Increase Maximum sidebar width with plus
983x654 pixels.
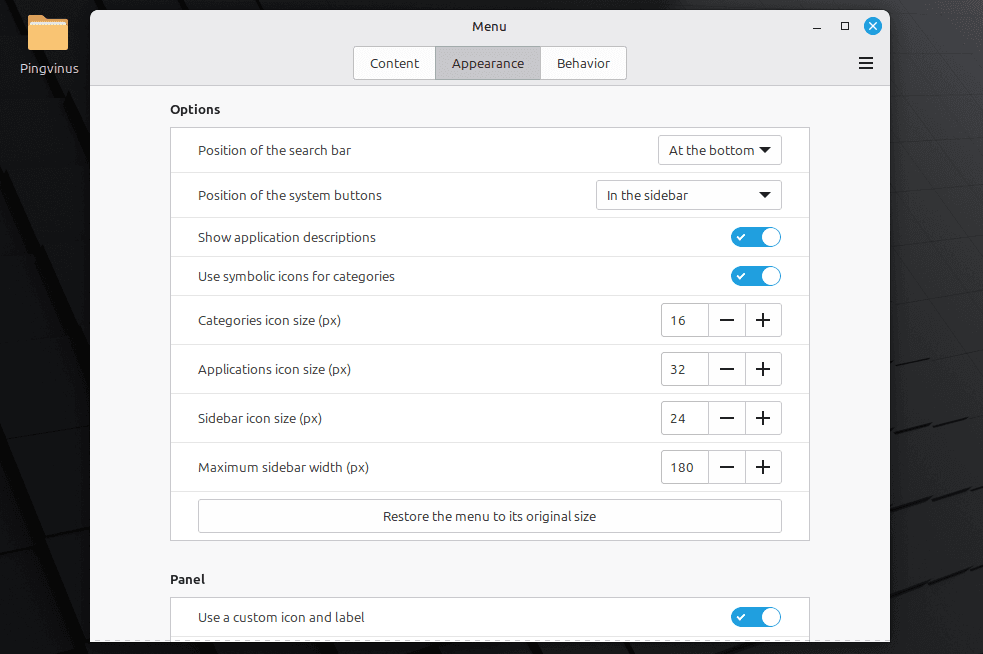point(763,467)
